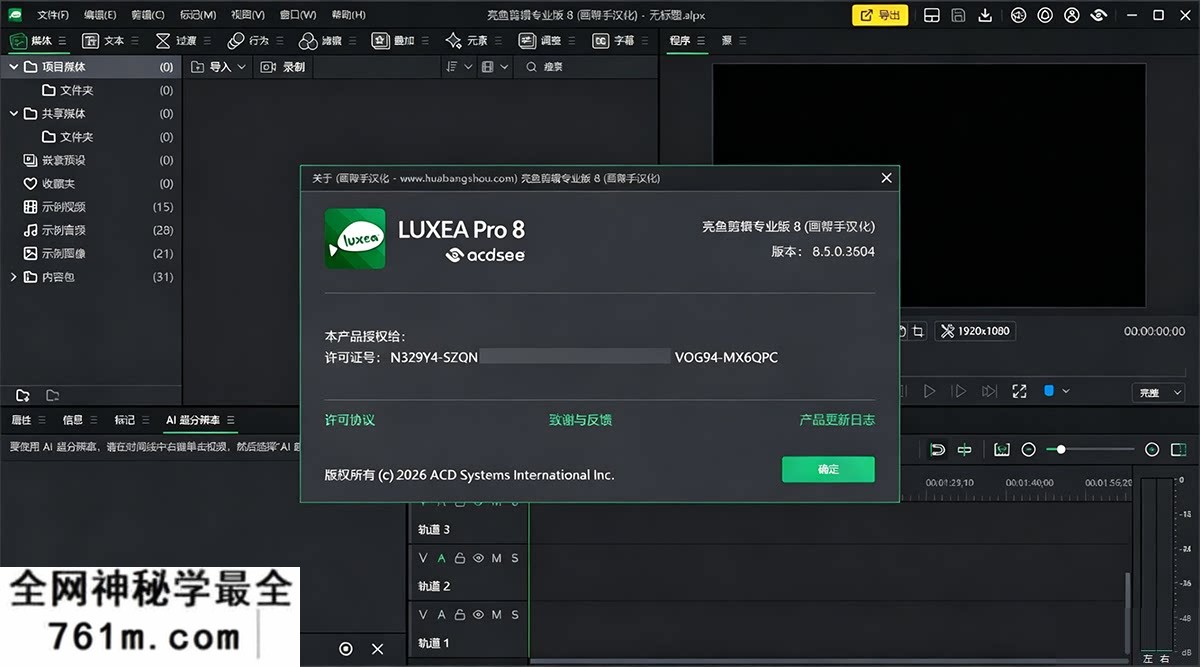Image resolution: width=1200 pixels, height=667 pixels.
Task: Click the next frame playback button
Action: click(959, 391)
